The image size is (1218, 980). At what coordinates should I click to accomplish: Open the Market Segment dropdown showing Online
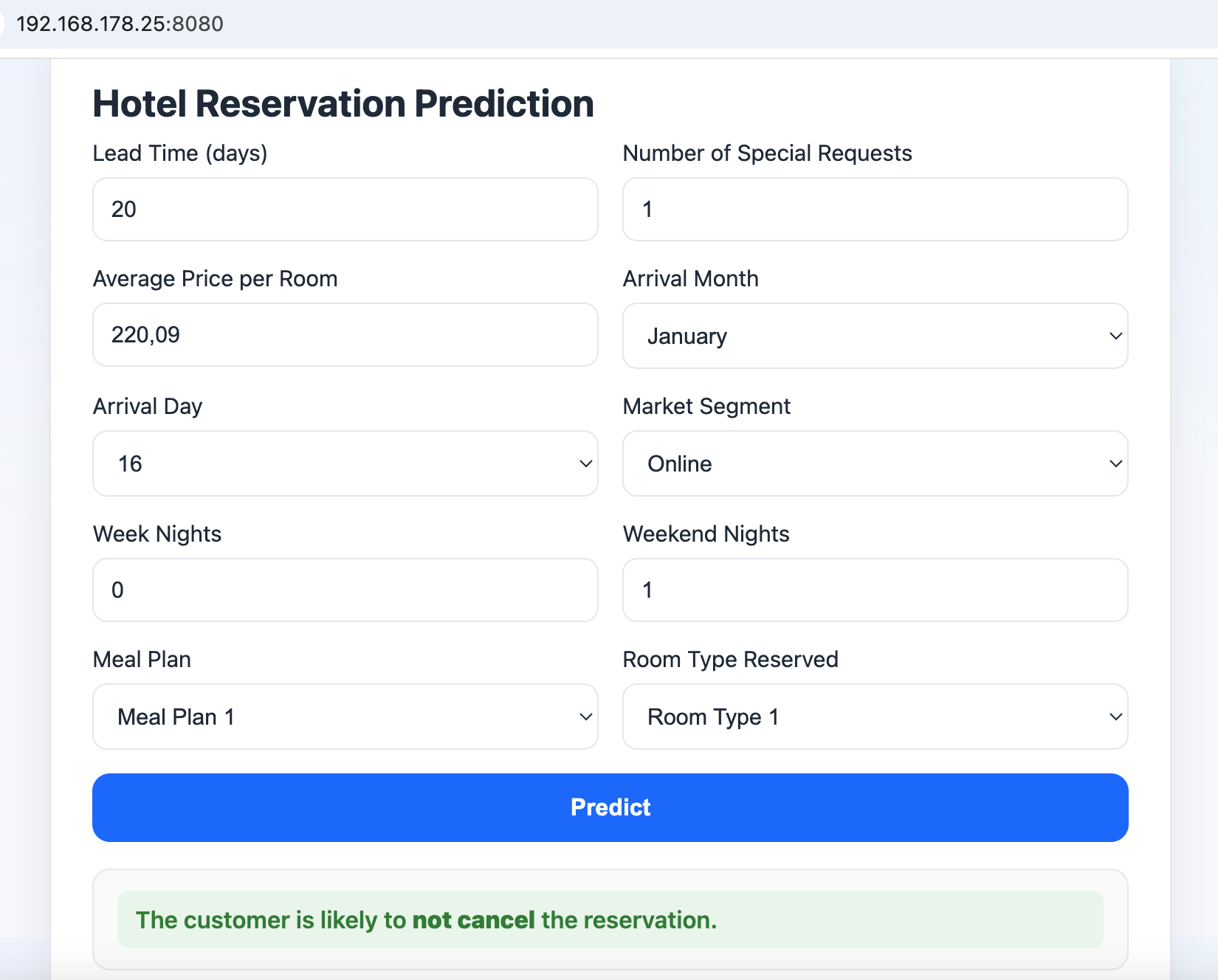tap(875, 463)
